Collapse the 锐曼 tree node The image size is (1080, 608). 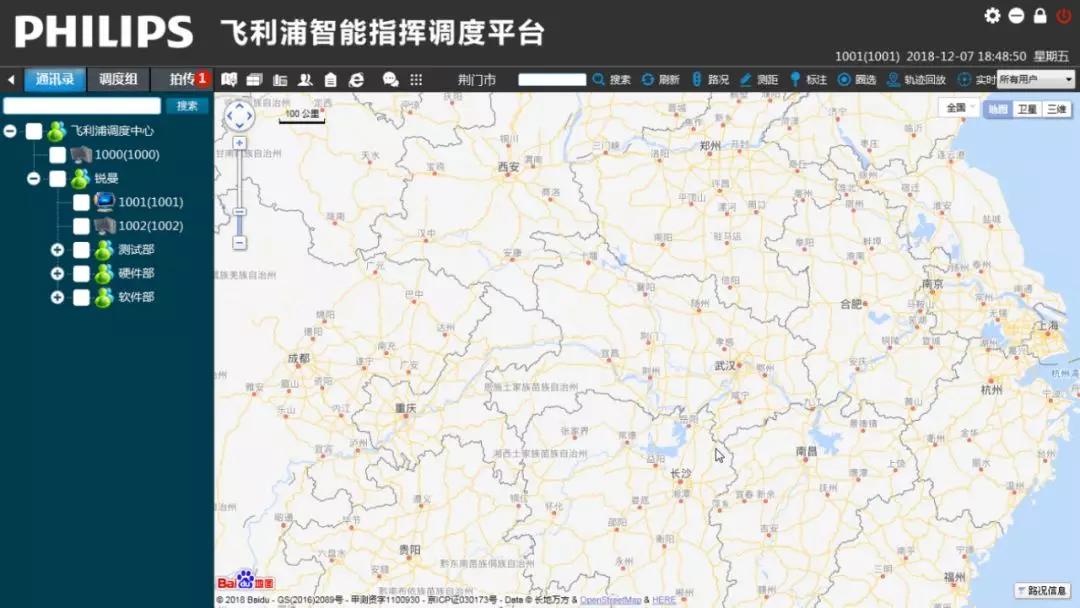coord(34,179)
